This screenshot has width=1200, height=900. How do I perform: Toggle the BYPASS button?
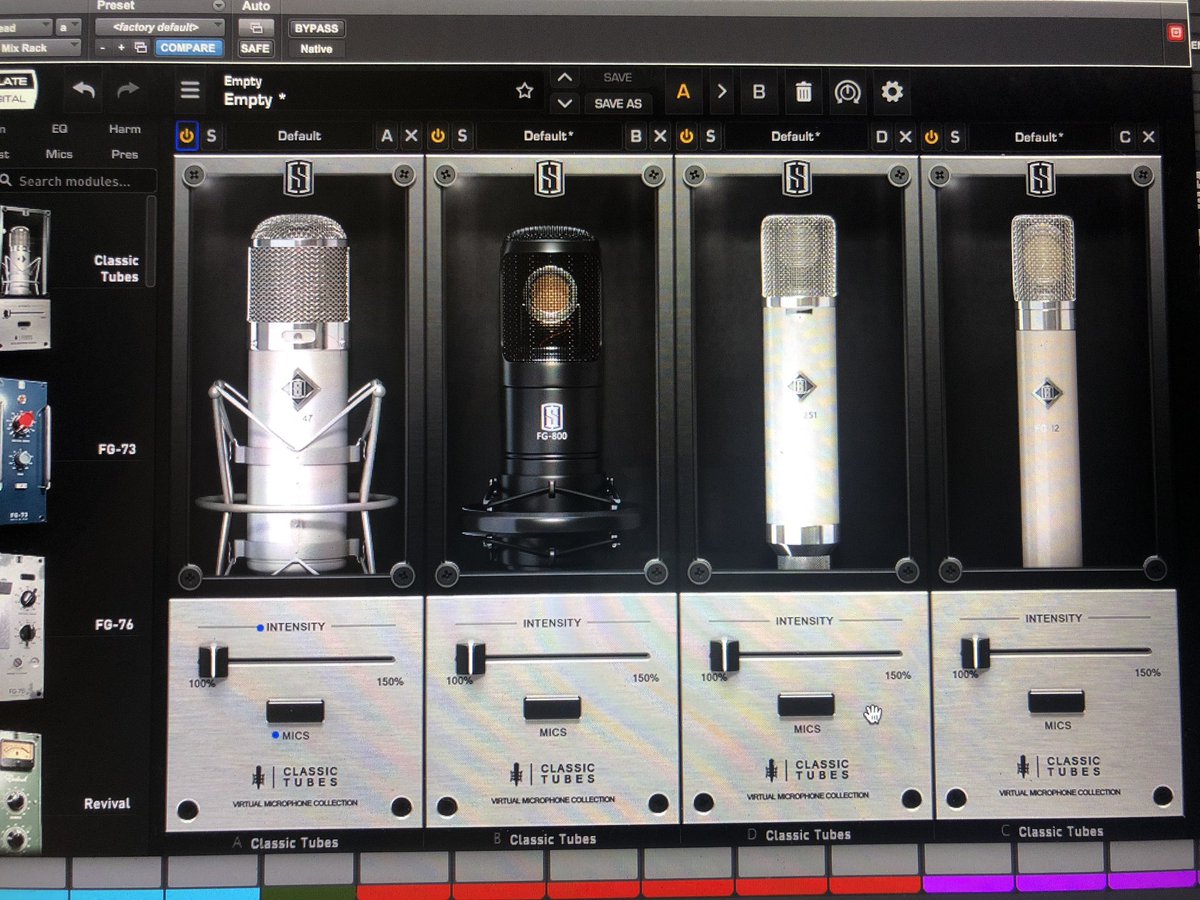tap(316, 28)
